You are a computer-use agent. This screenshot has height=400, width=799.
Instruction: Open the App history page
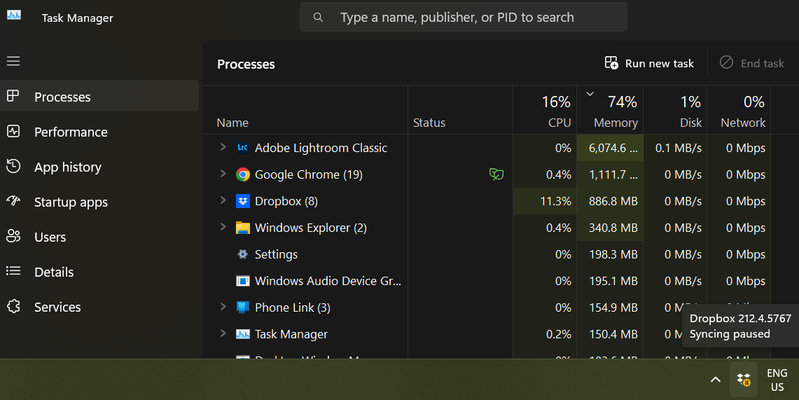point(67,167)
